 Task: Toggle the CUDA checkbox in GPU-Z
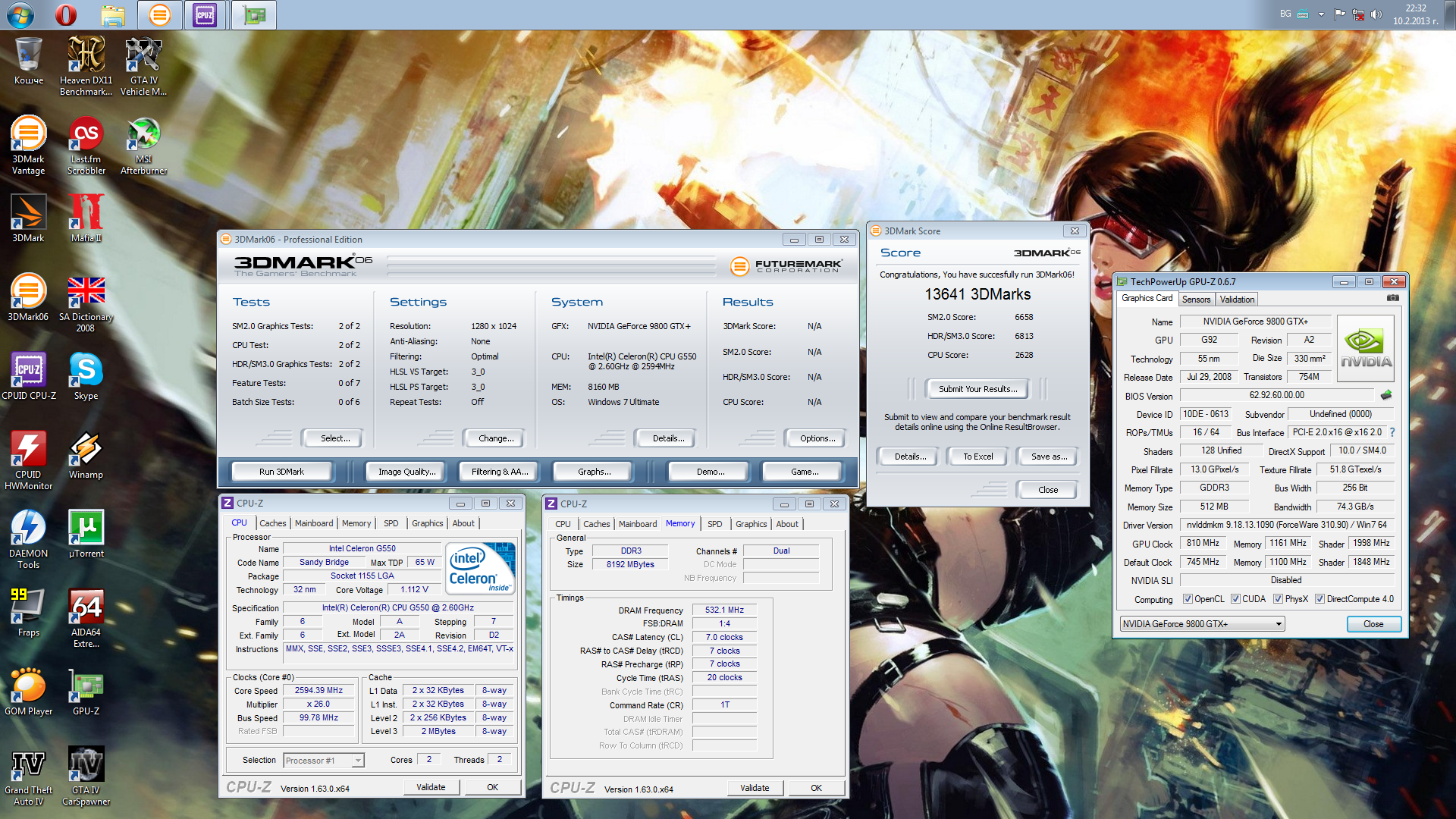(1235, 599)
